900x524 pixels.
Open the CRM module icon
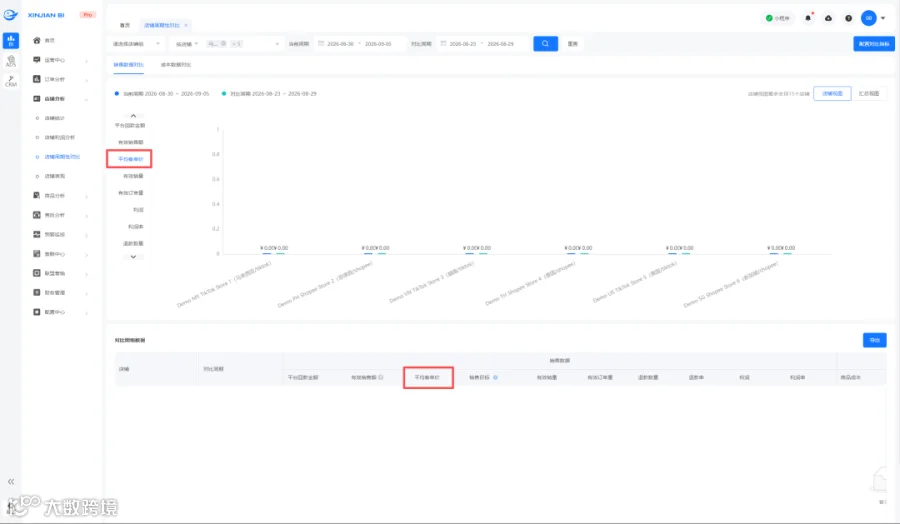click(10, 81)
